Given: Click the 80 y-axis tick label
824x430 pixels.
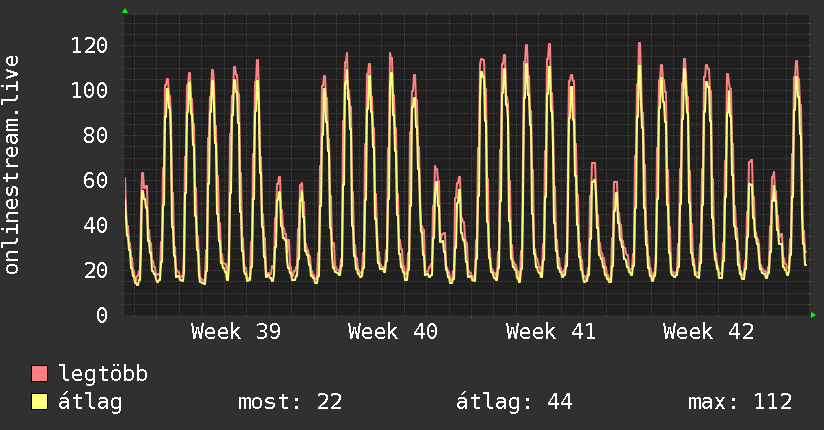Looking at the screenshot, I should tap(96, 136).
